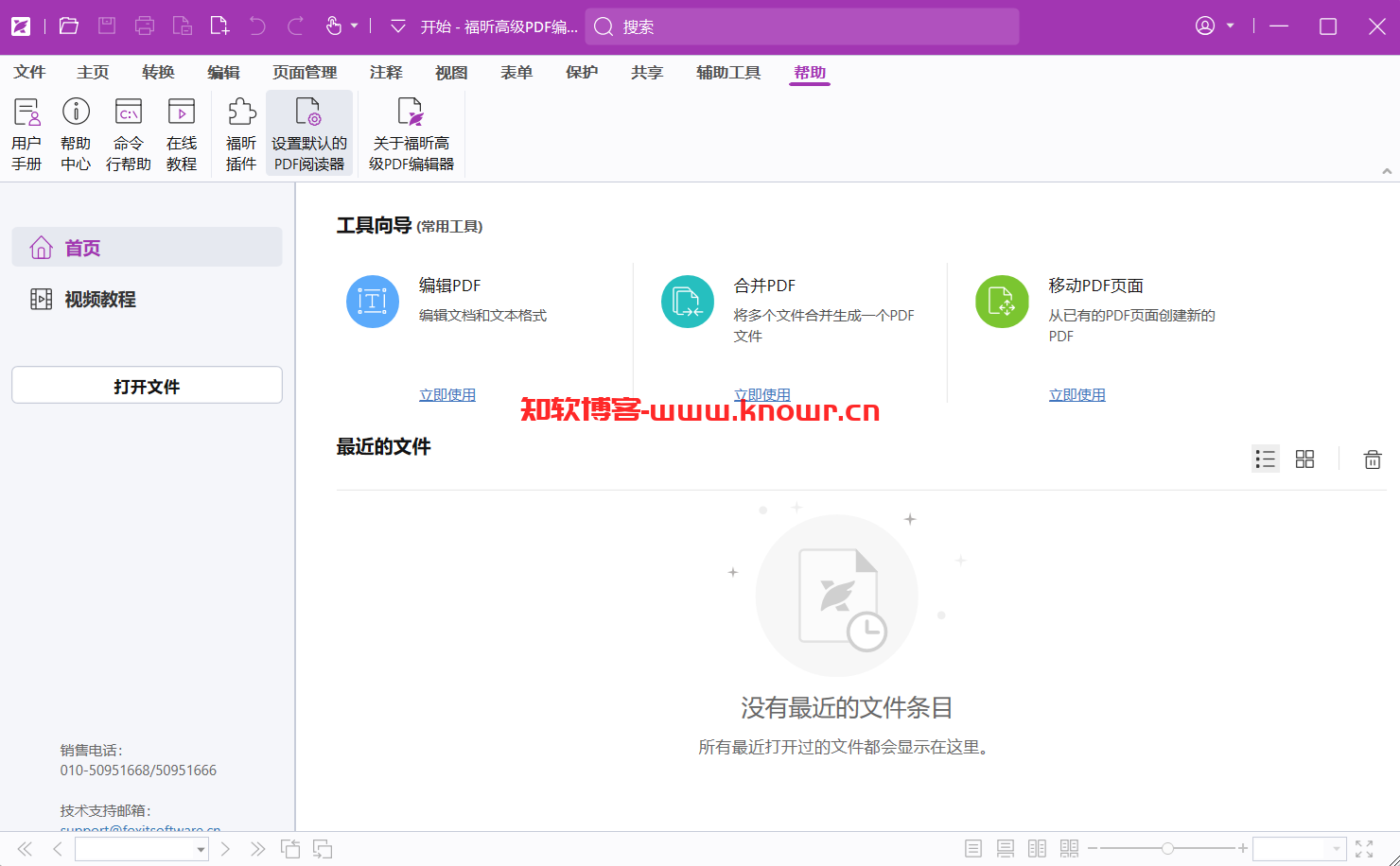
Task: Click 立即使用 link under 合并PDF
Action: [x=762, y=395]
